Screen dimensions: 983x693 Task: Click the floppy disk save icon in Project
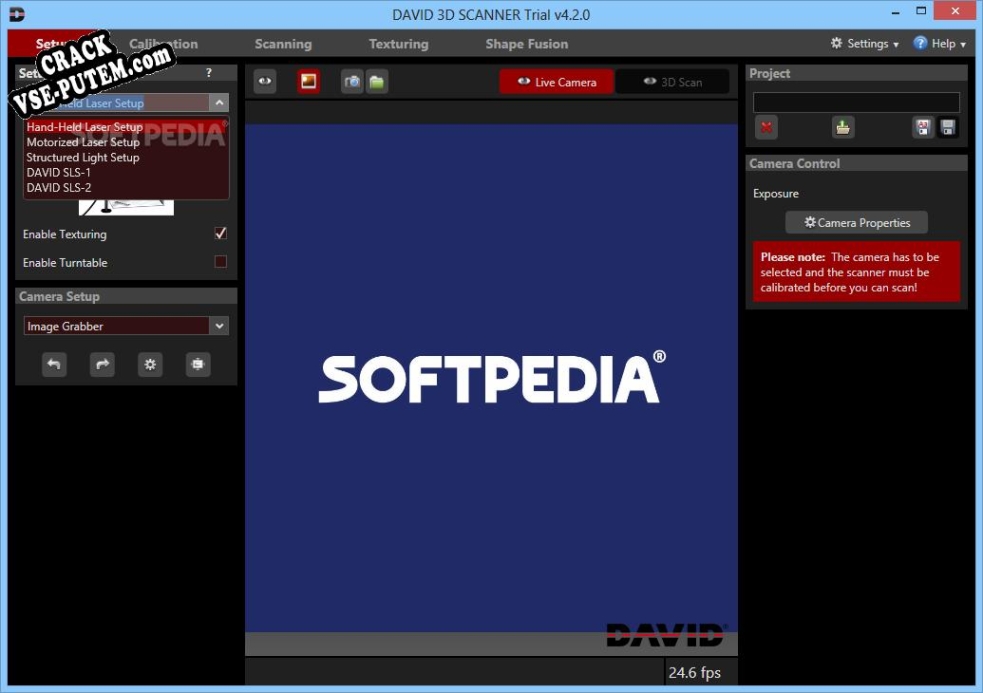click(x=948, y=127)
